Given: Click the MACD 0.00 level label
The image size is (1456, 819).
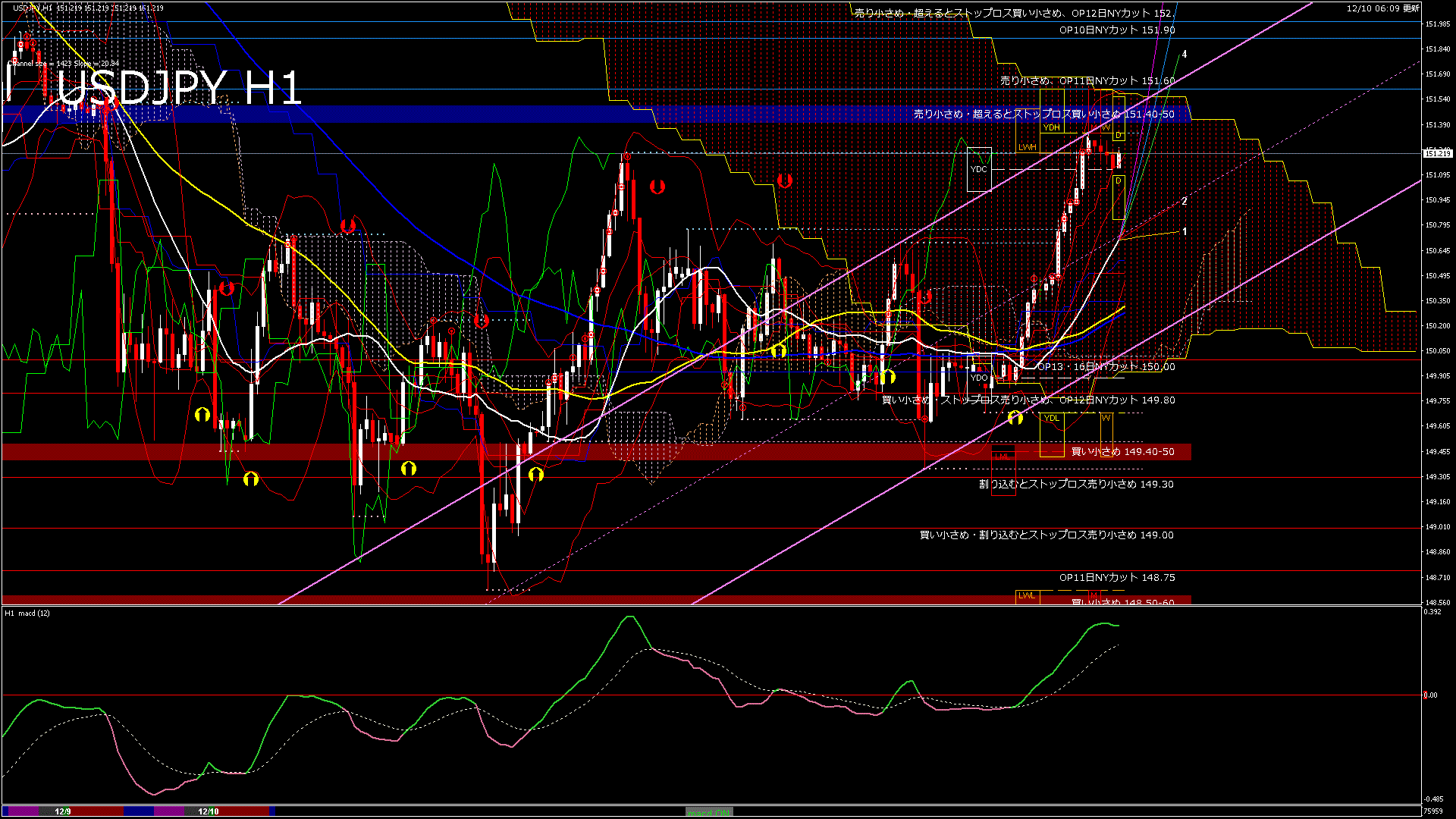Looking at the screenshot, I should pyautogui.click(x=1430, y=695).
